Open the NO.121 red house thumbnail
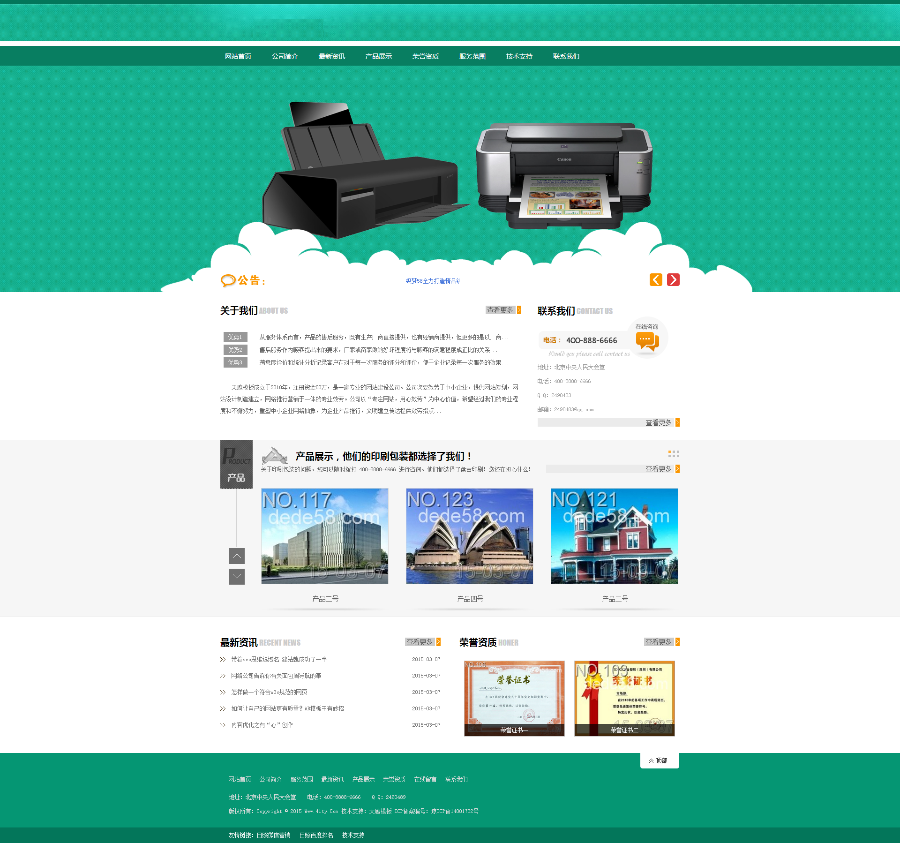This screenshot has height=843, width=900. (x=614, y=536)
